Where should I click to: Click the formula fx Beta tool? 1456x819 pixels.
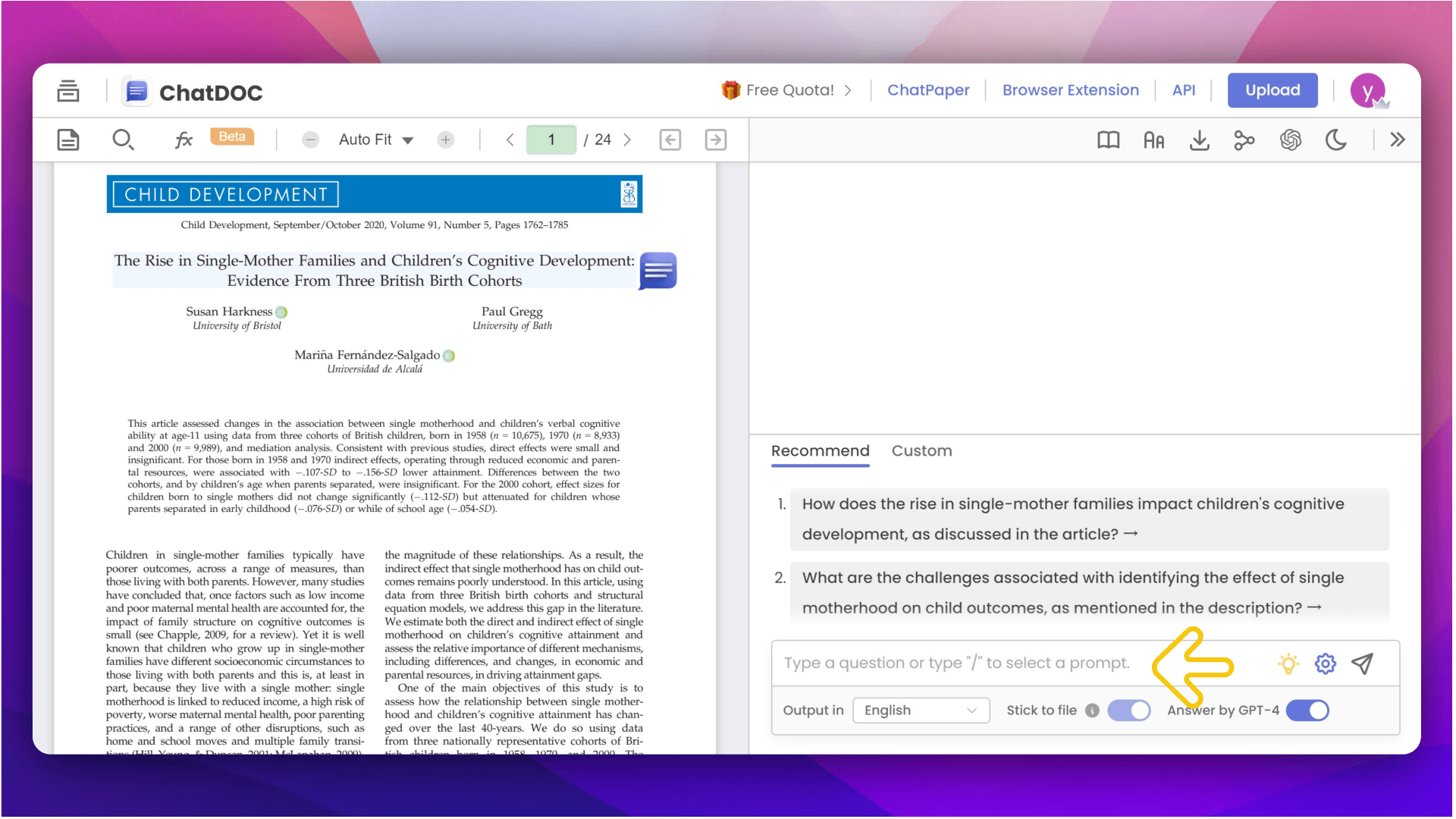[184, 140]
